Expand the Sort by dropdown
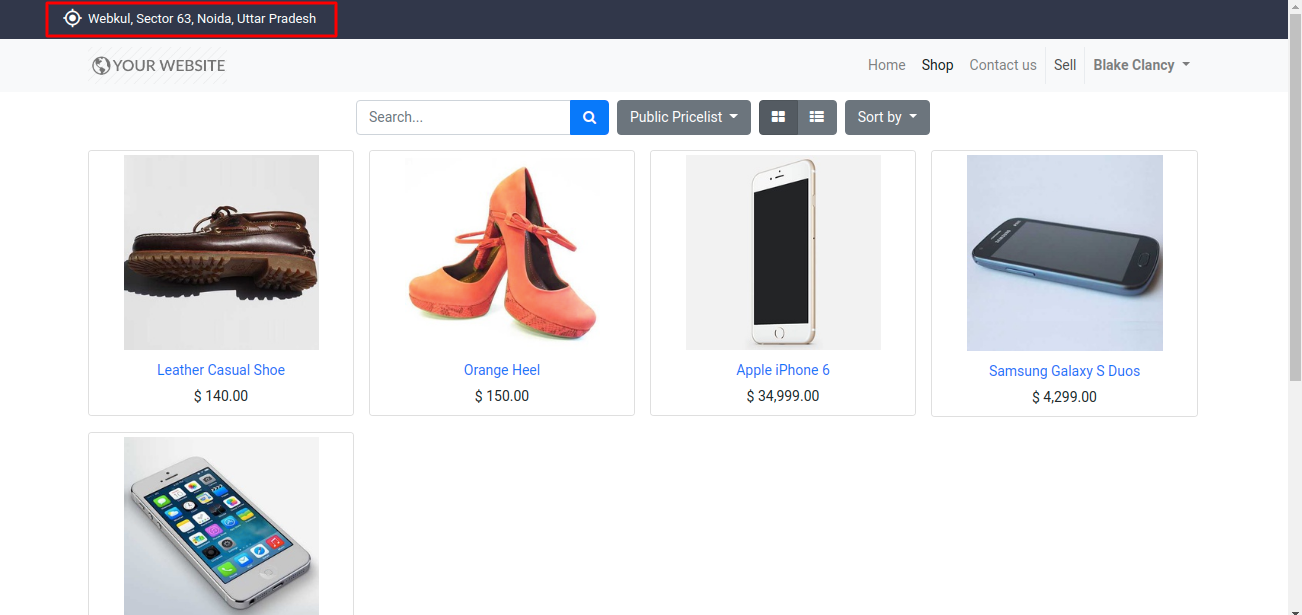 (887, 117)
